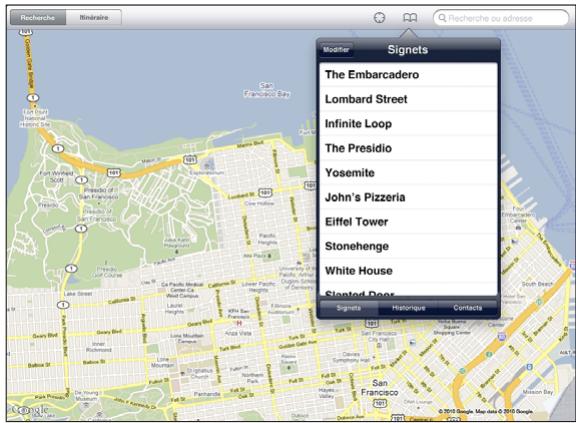
Task: Select the Stonehenge bookmark
Action: (x=408, y=246)
